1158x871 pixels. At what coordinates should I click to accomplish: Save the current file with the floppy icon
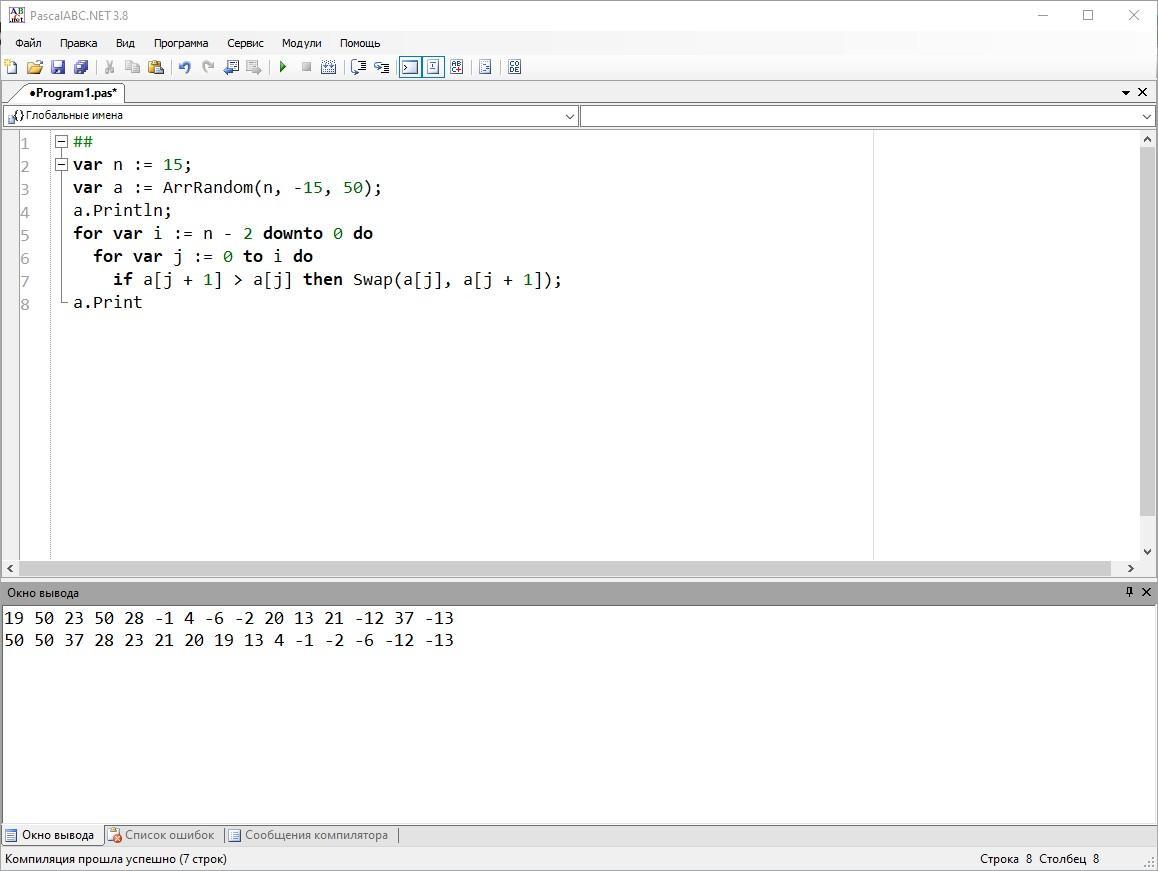coord(58,67)
